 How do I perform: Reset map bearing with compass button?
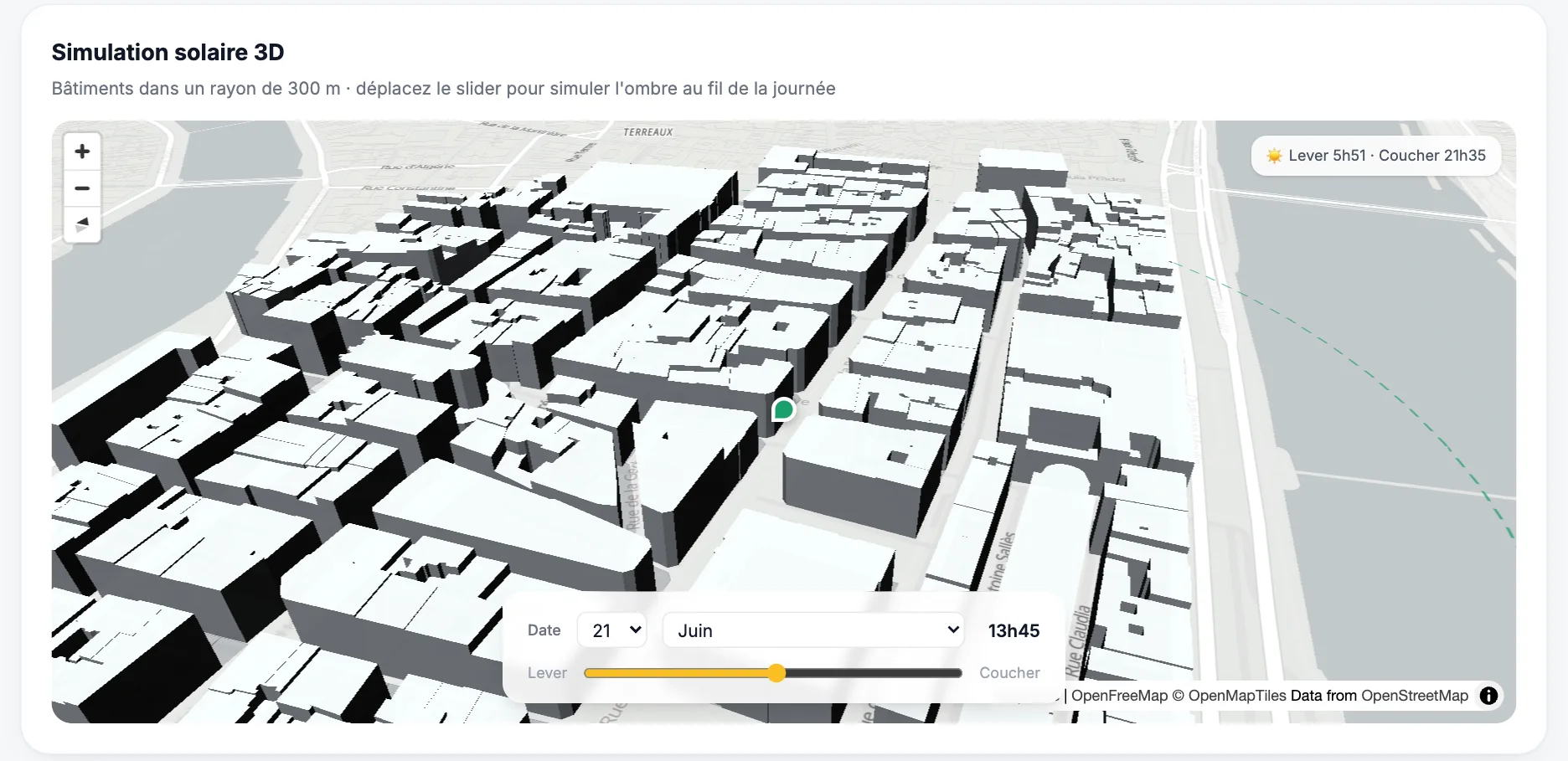point(82,224)
